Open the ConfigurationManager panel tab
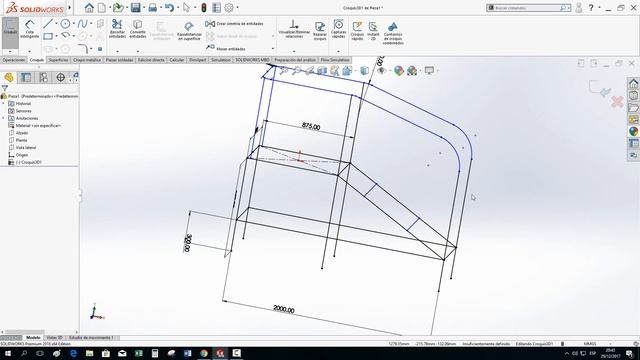Viewport: 640px width, 360px height. click(x=43, y=77)
